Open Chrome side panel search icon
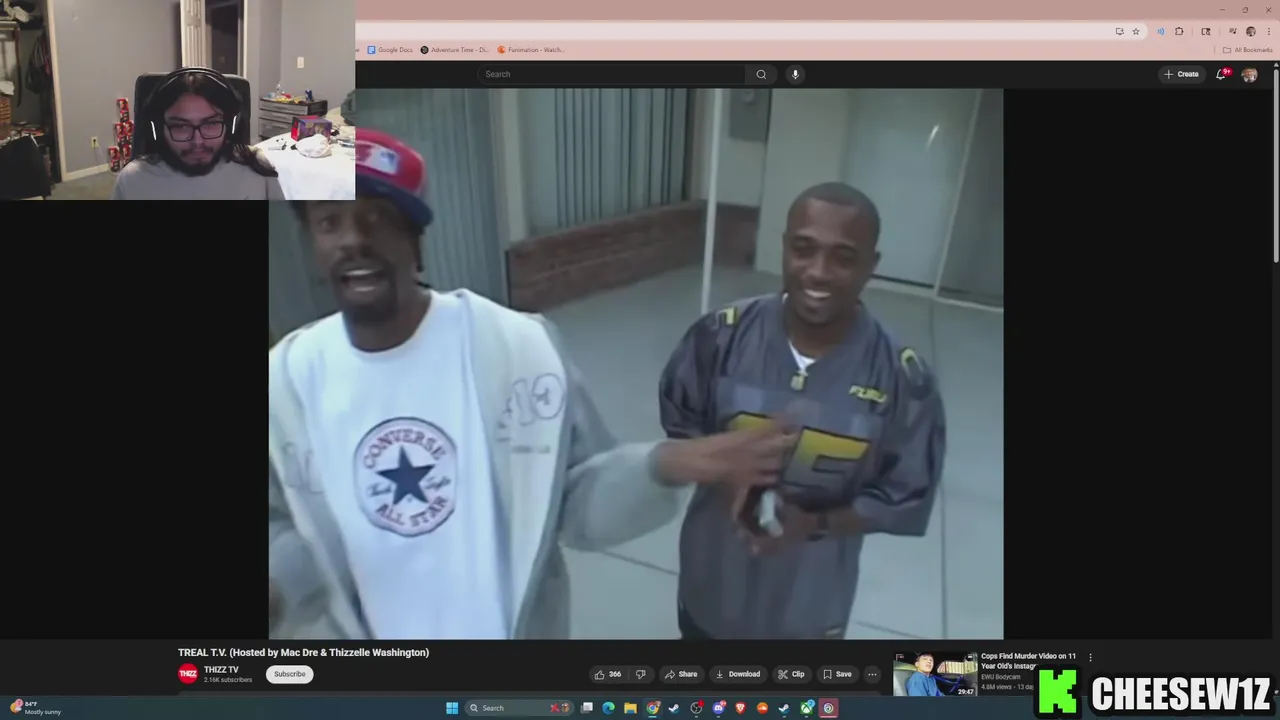This screenshot has width=1280, height=720. pos(1206,31)
